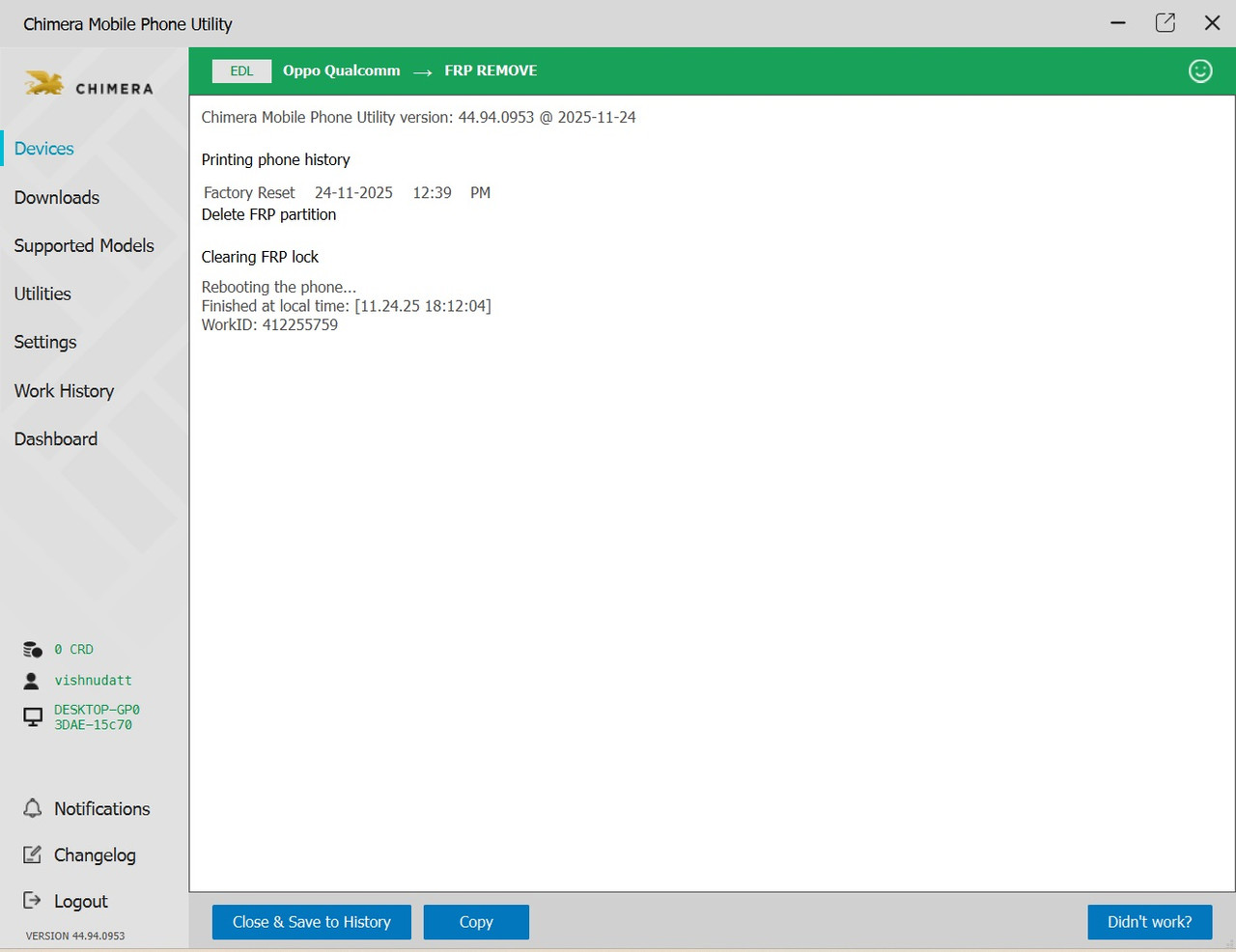Click the Chimera griffin logo
Image resolution: width=1236 pixels, height=952 pixels.
[x=44, y=83]
